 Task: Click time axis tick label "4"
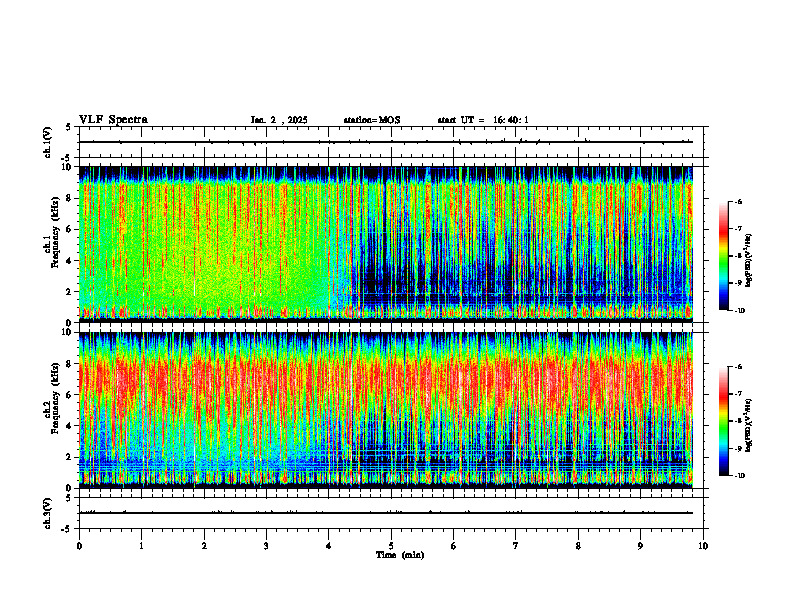[x=329, y=546]
